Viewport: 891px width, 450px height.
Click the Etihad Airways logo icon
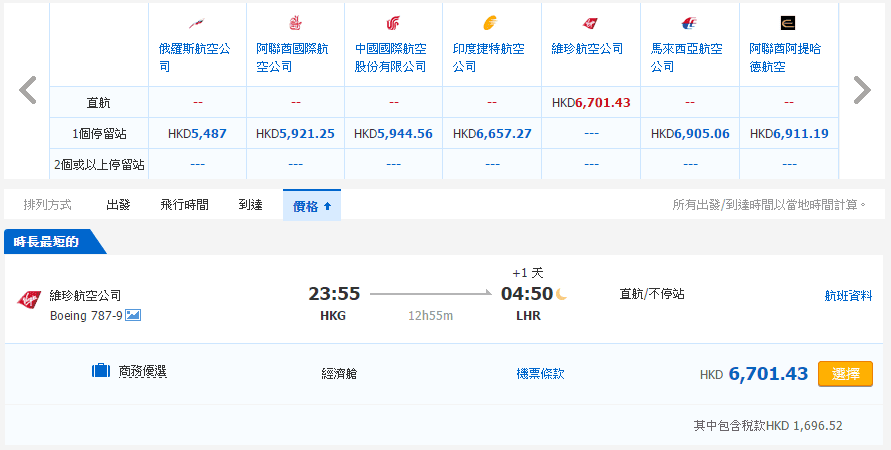click(x=787, y=23)
